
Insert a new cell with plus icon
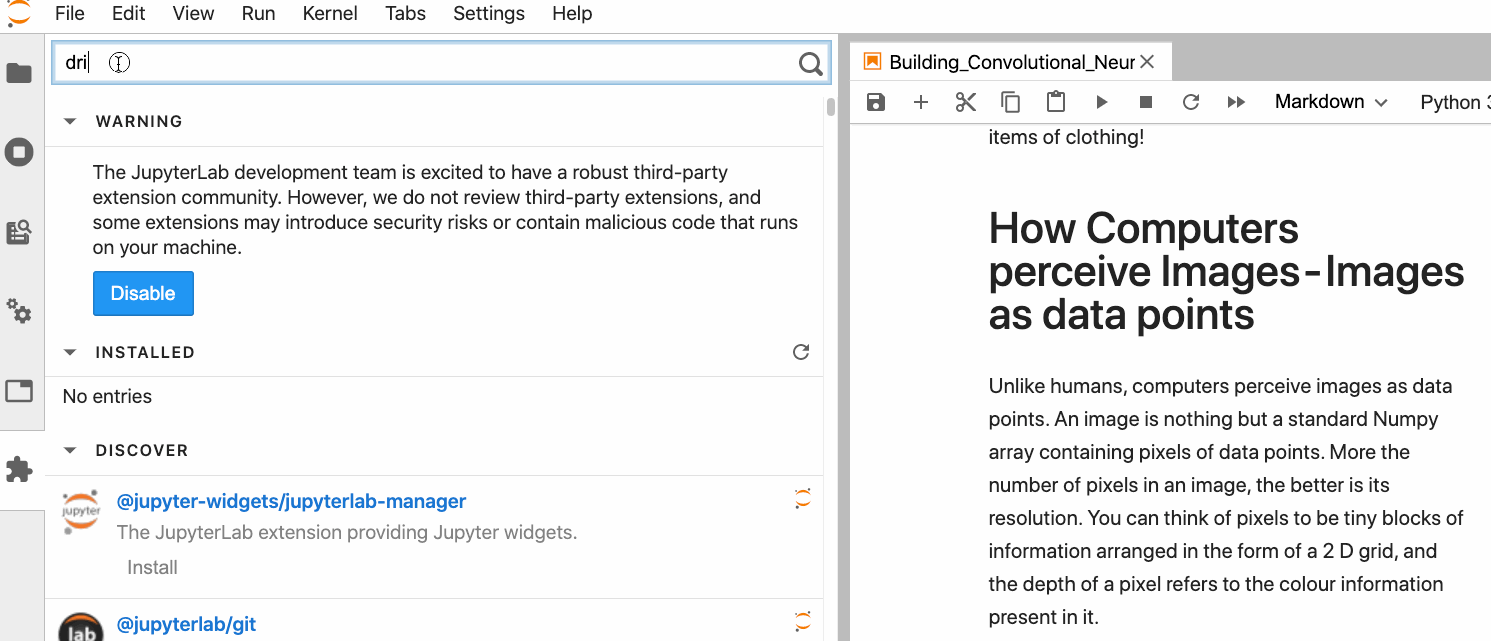pyautogui.click(x=921, y=102)
